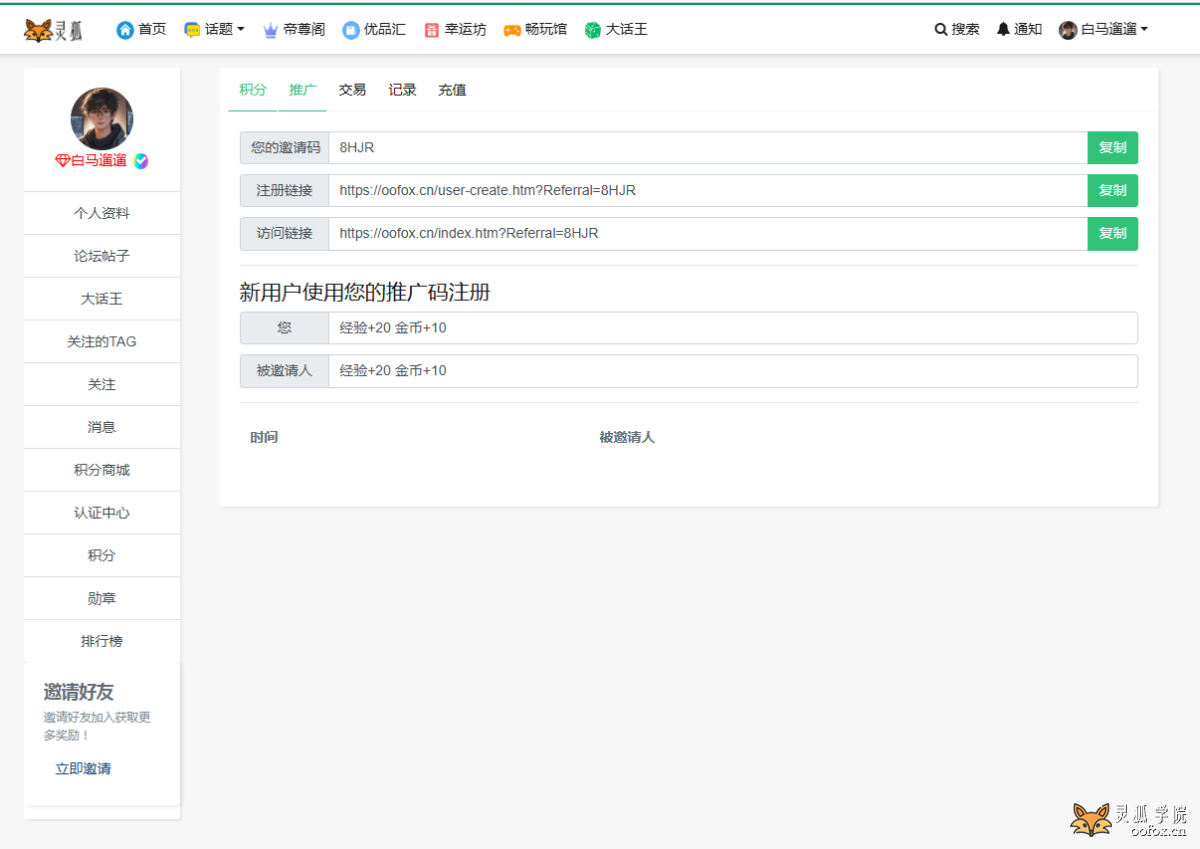Click the 优品汇 icon in navbar

350,30
